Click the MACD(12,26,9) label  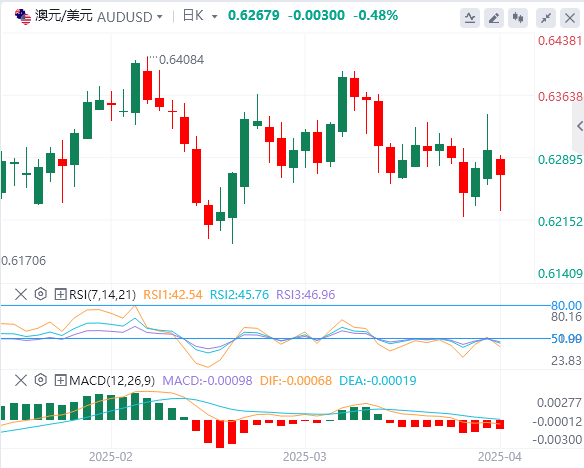coord(112,381)
